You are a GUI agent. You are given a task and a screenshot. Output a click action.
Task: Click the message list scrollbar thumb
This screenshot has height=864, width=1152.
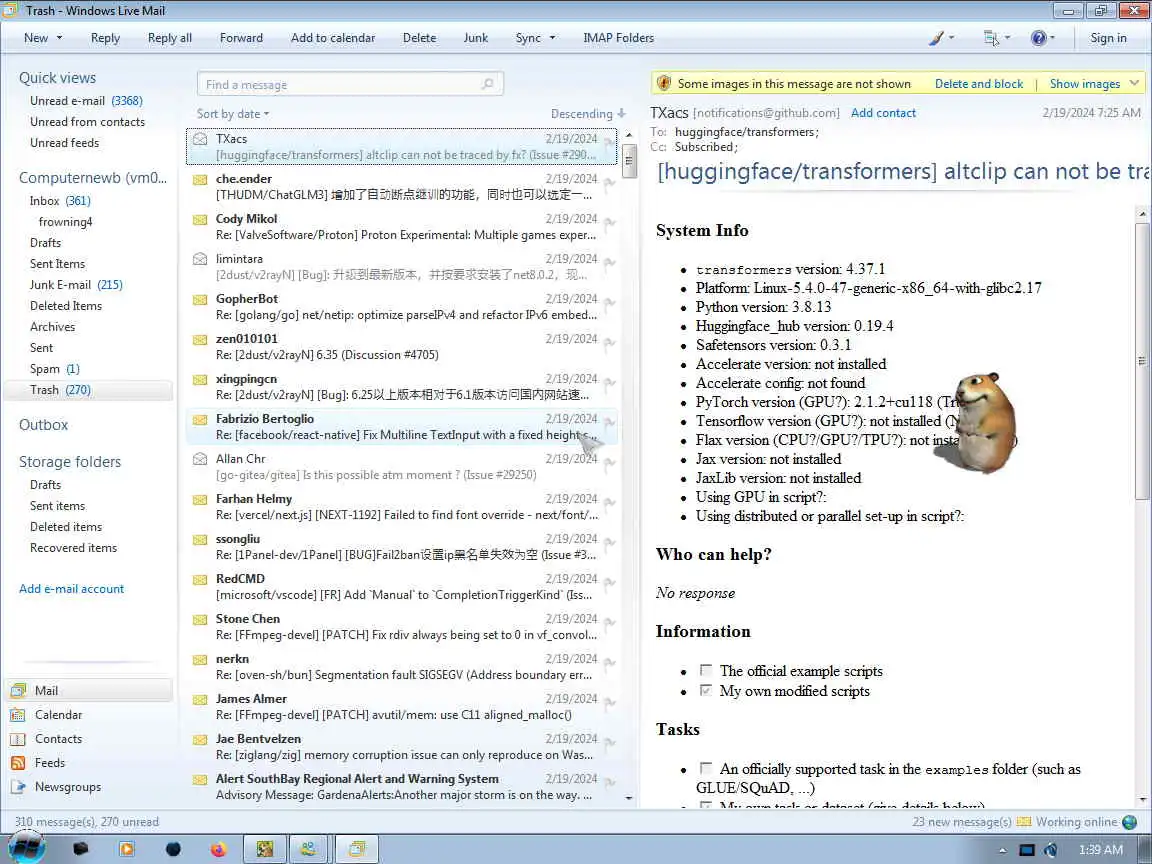(x=629, y=161)
